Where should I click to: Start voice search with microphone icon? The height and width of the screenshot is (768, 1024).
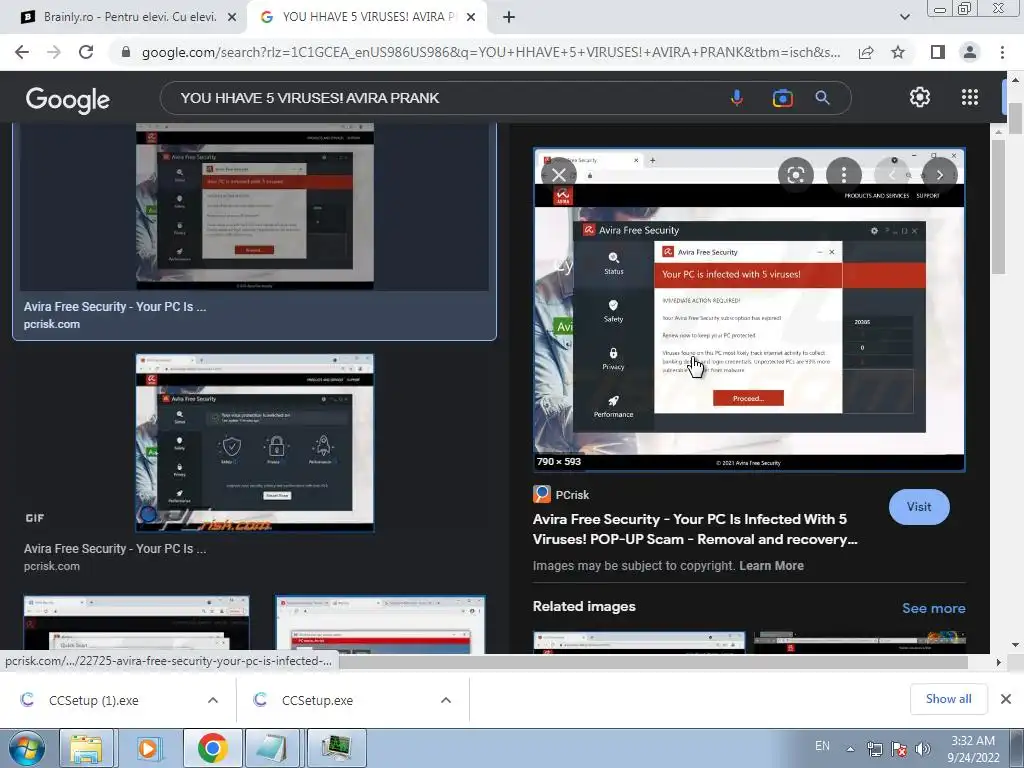pyautogui.click(x=737, y=98)
